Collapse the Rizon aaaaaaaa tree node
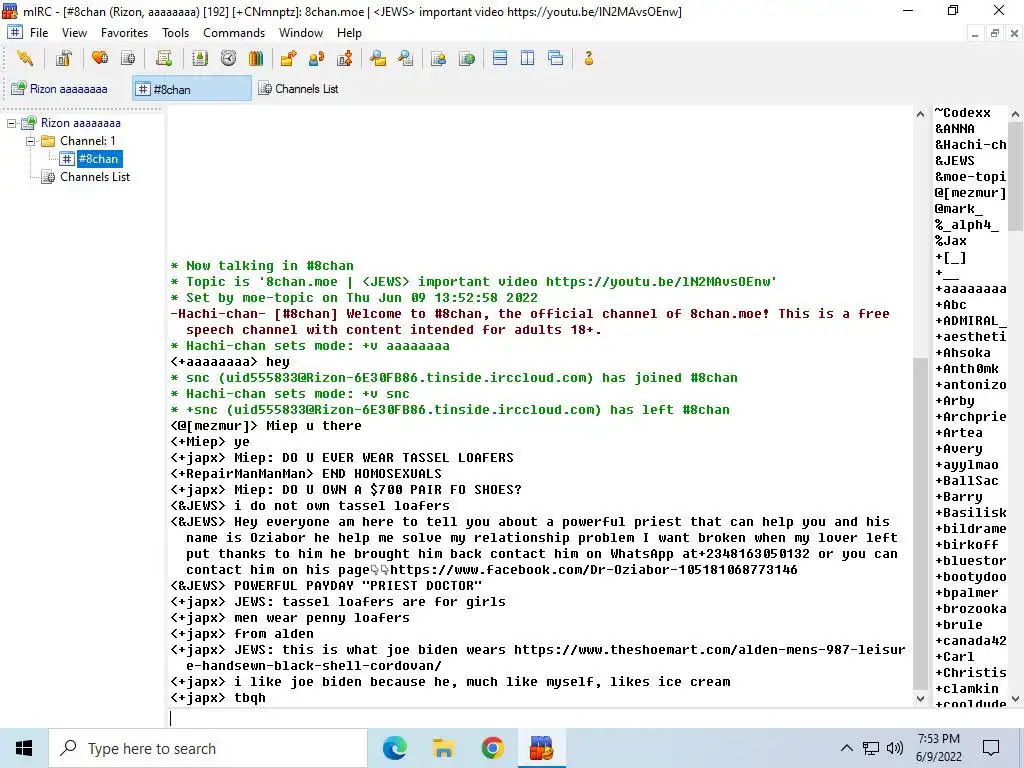The image size is (1024, 768). coord(12,123)
